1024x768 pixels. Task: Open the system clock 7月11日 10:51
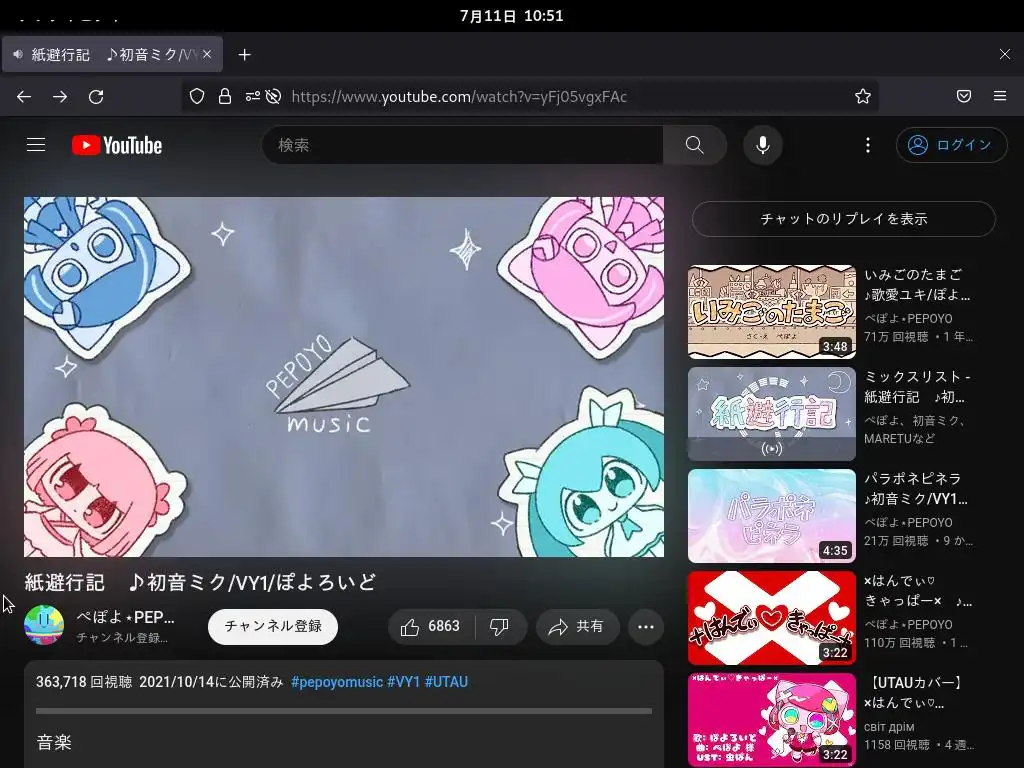point(511,16)
